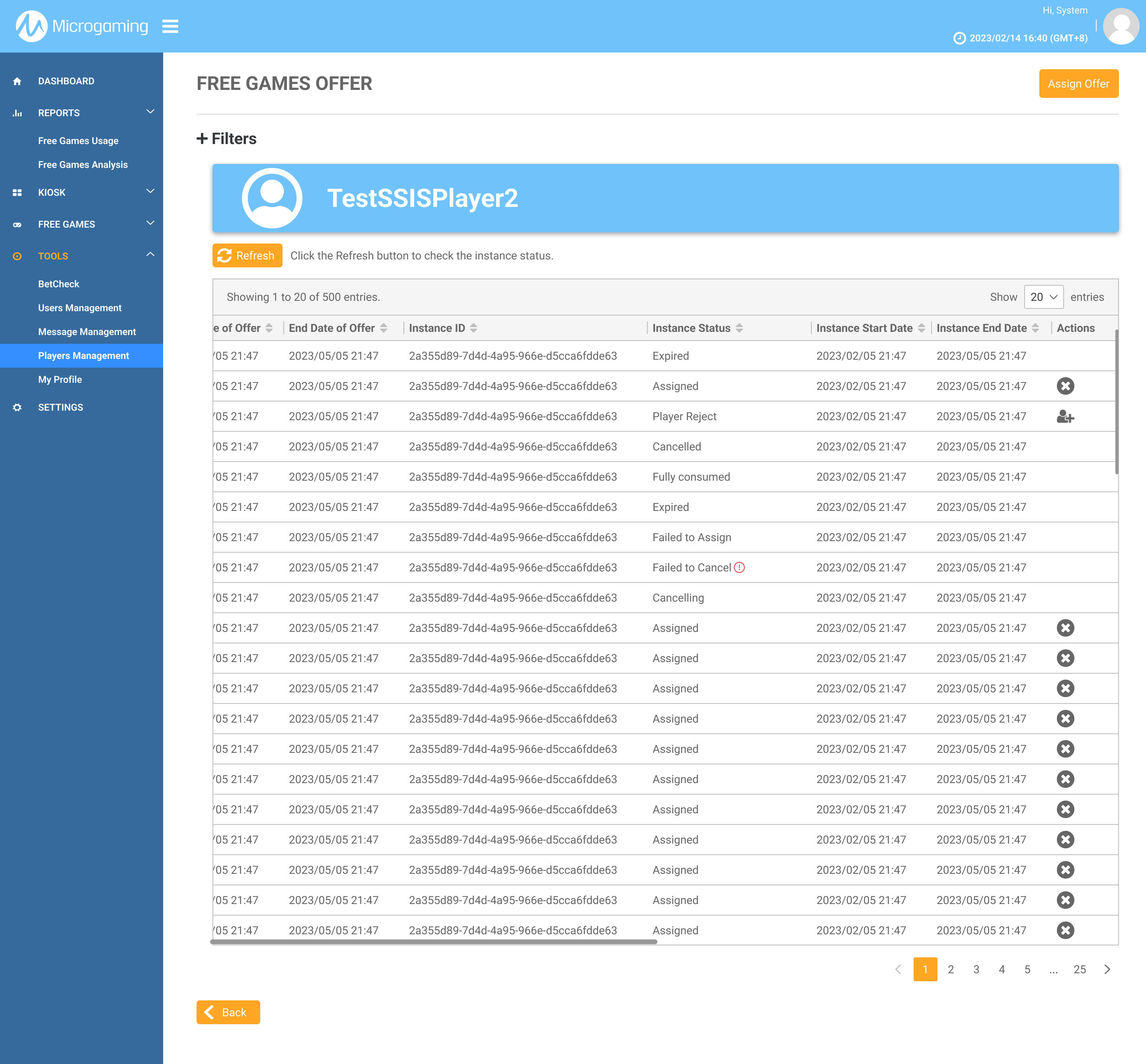Sort by Instance Status column
Image resolution: width=1146 pixels, height=1064 pixels.
click(739, 328)
